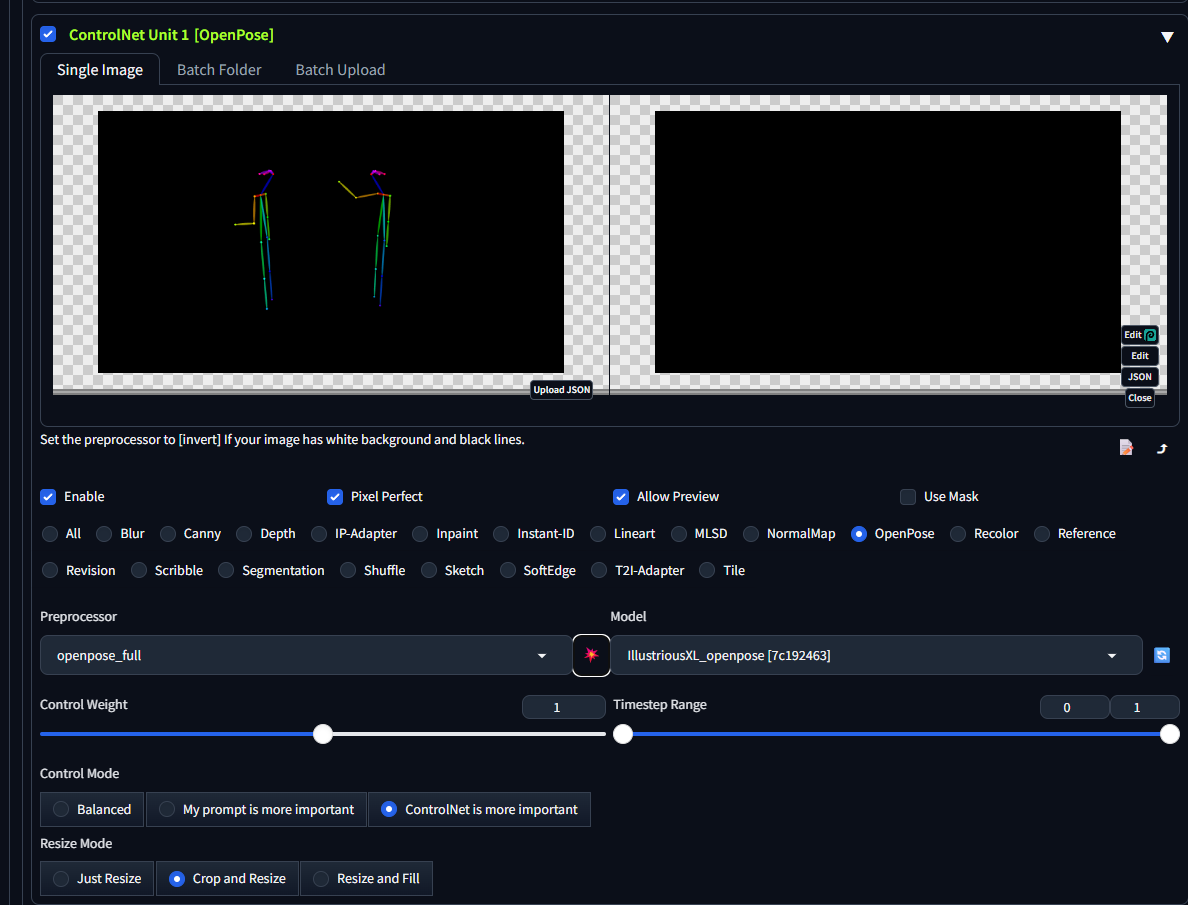Screen dimensions: 1188x905
Task: Select Crop and Resize mode
Action: click(227, 878)
